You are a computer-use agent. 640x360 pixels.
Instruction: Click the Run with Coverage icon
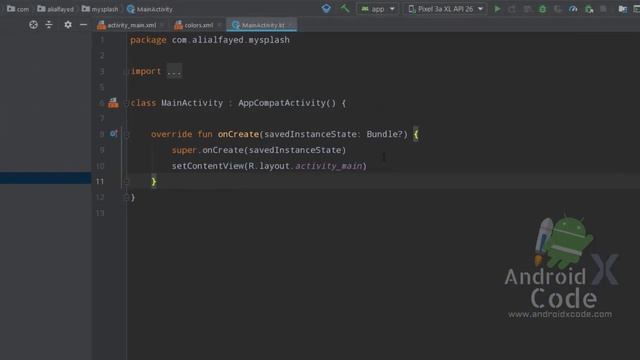click(x=558, y=9)
